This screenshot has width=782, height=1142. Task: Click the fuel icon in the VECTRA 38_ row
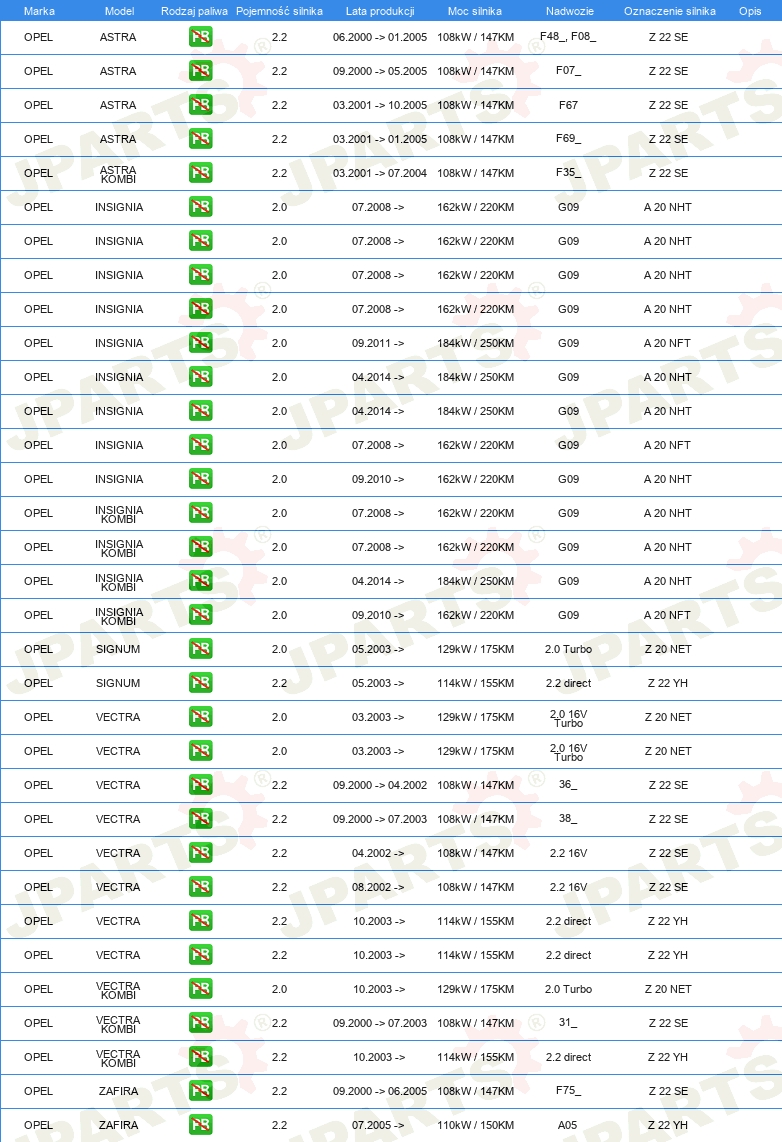[x=200, y=819]
